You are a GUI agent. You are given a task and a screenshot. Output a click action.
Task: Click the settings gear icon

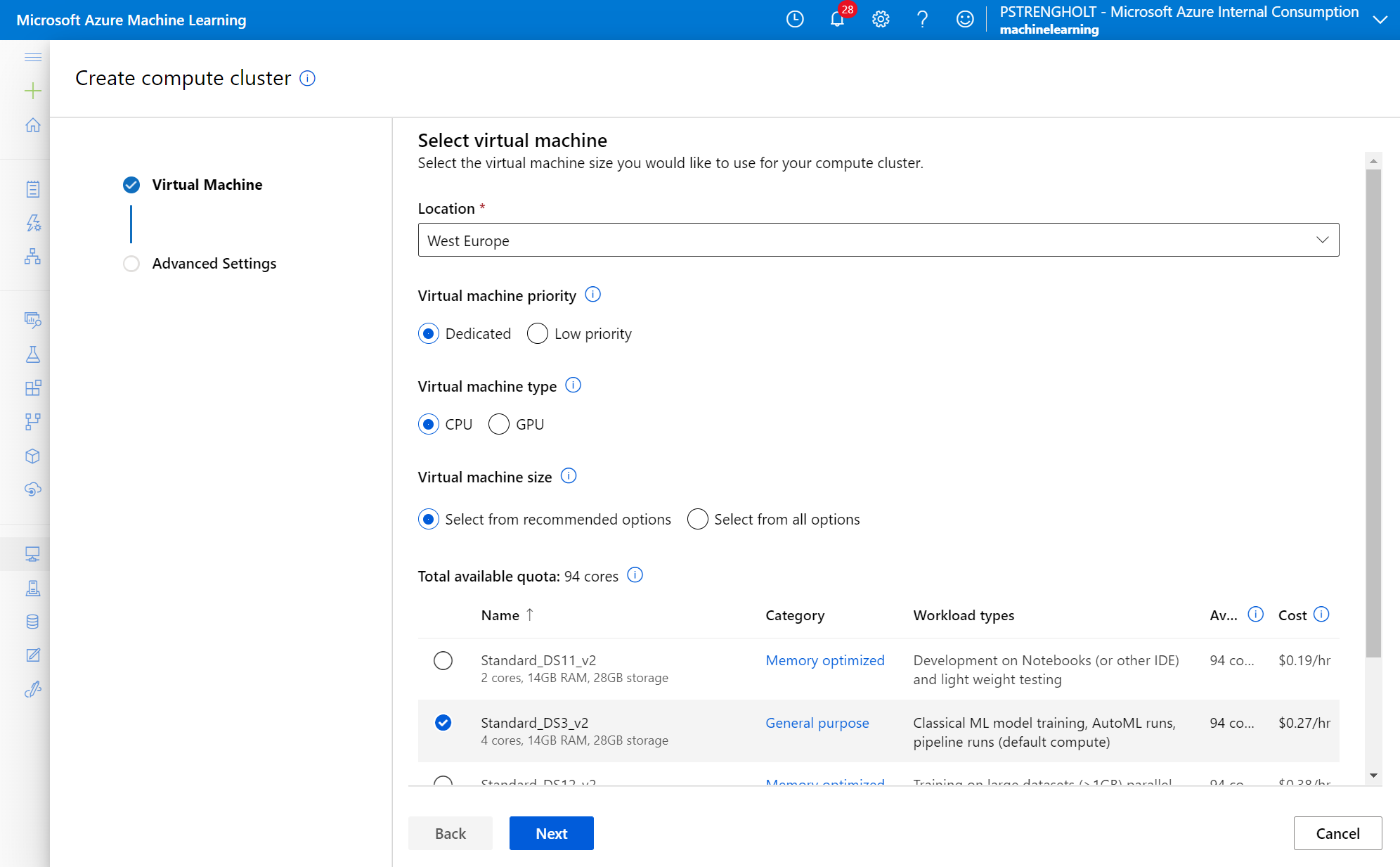(x=881, y=20)
